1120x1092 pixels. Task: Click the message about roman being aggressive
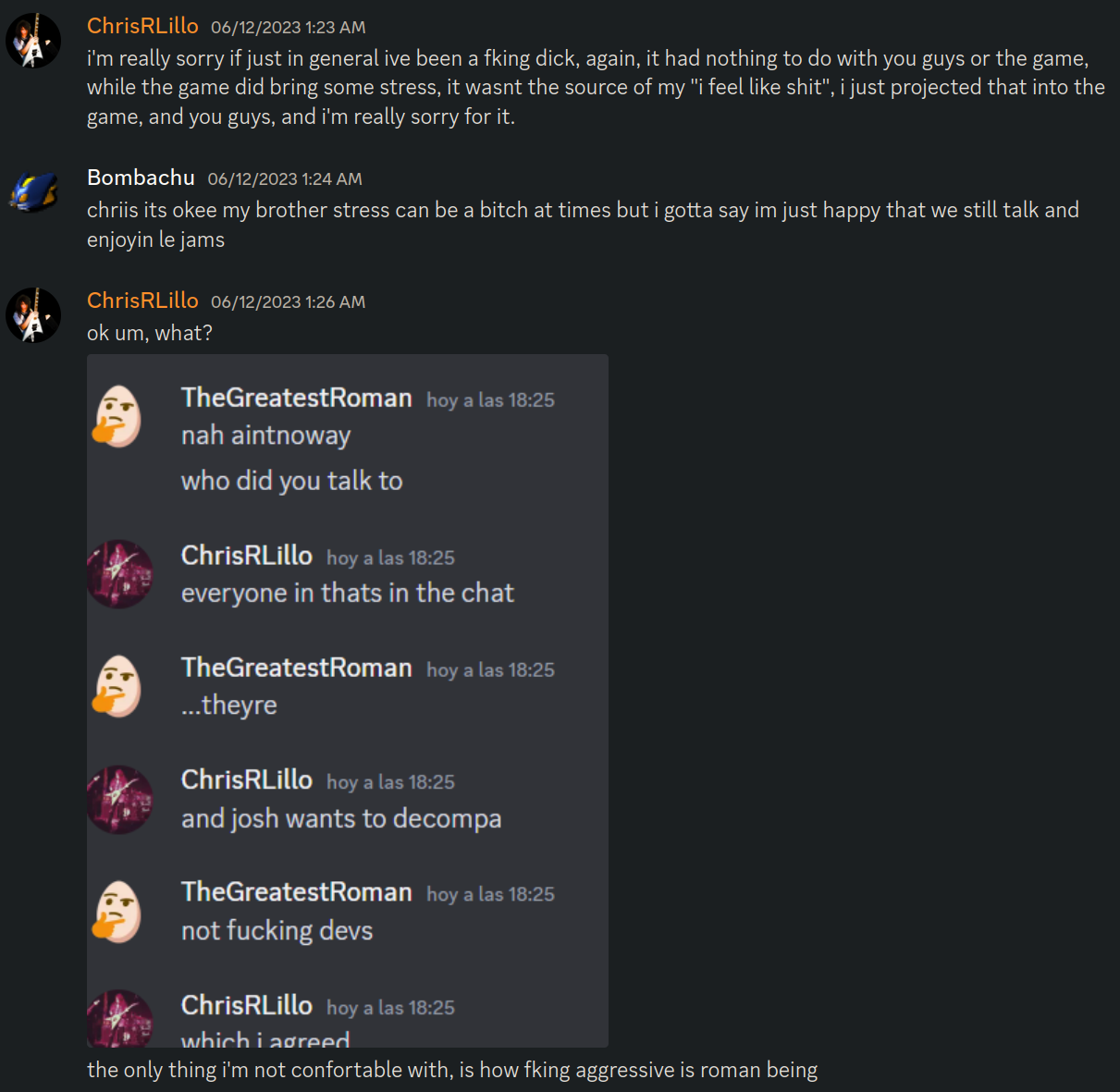click(452, 1070)
